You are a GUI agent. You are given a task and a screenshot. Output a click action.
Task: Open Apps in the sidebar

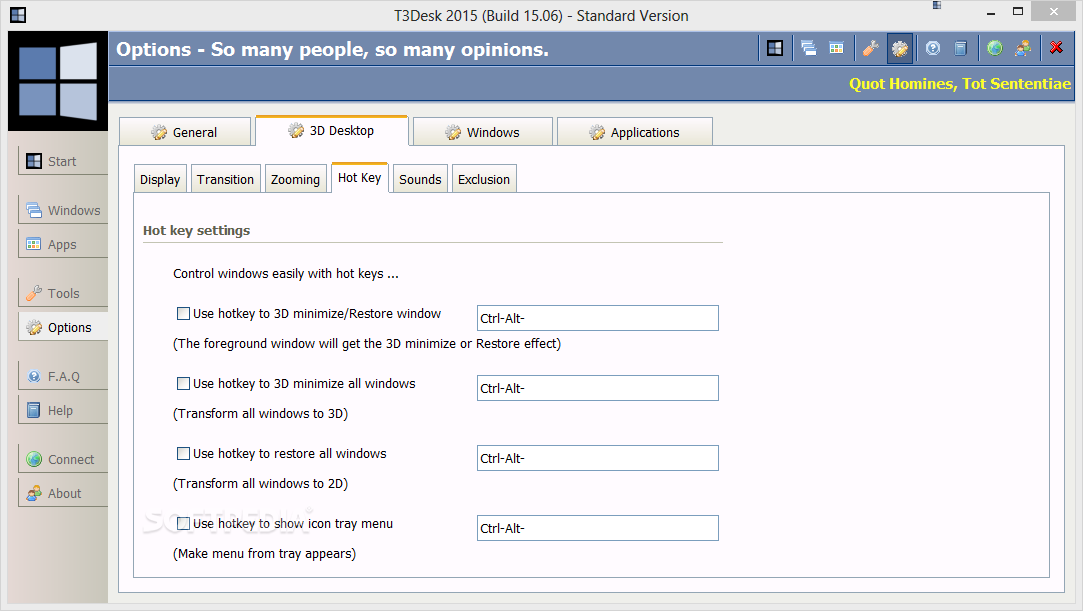63,244
